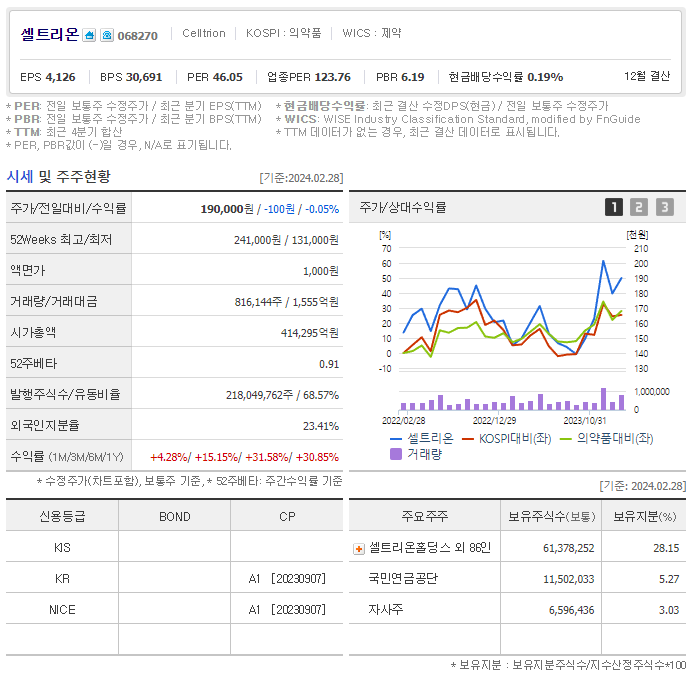Click the price and relative return line chart
The height and width of the screenshot is (677, 695).
pos(512,308)
